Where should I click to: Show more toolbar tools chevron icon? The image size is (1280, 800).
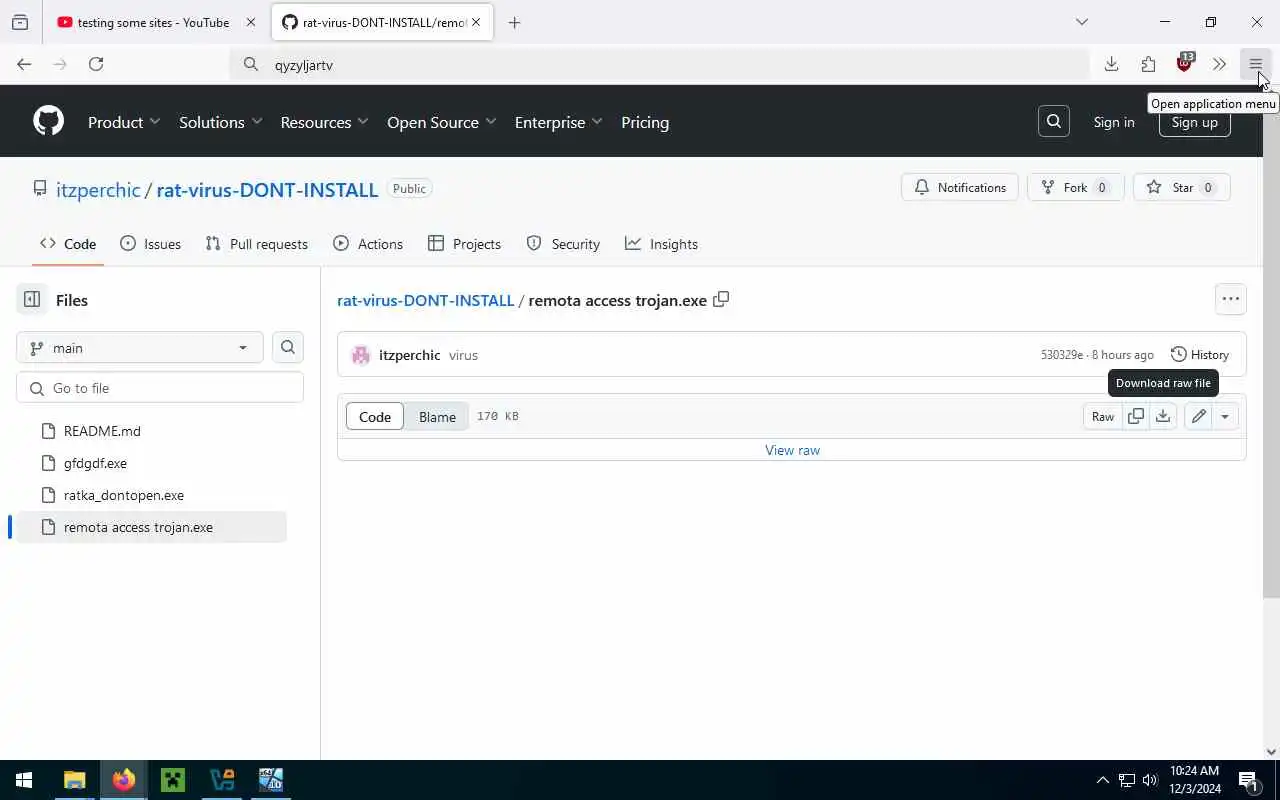[x=1219, y=64]
